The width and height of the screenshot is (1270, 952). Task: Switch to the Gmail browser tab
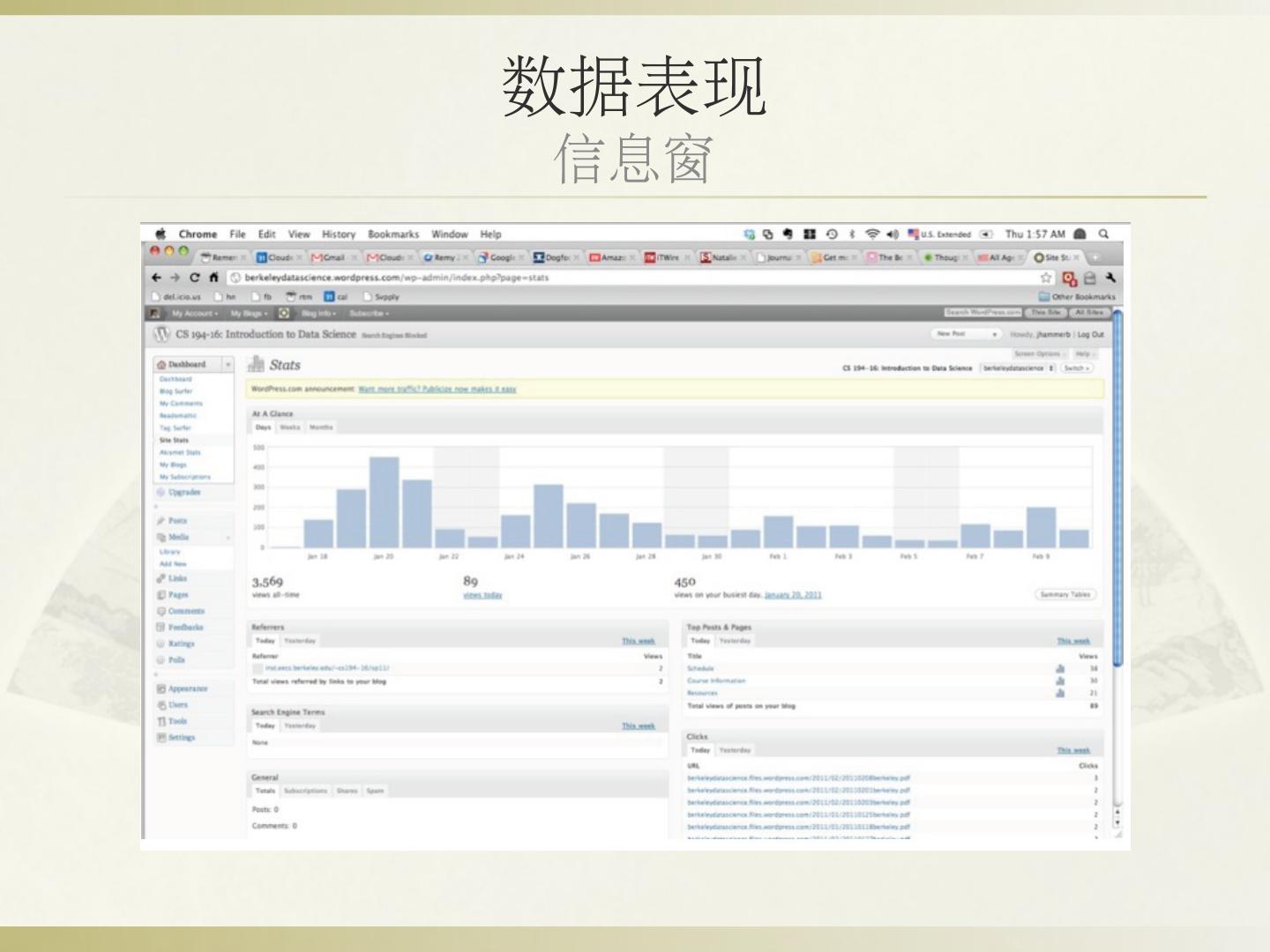[x=332, y=257]
